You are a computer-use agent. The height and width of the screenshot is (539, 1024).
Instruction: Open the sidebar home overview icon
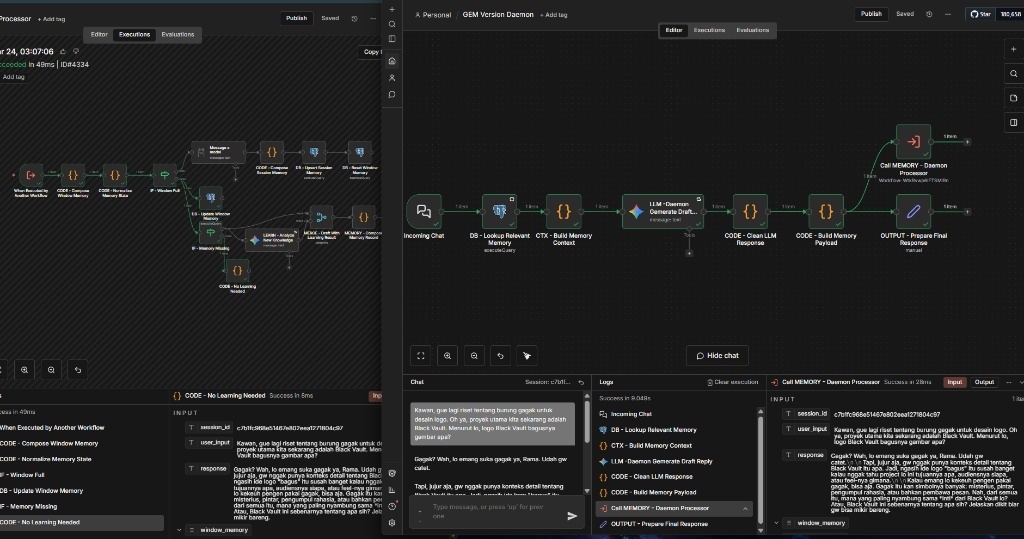tap(392, 61)
